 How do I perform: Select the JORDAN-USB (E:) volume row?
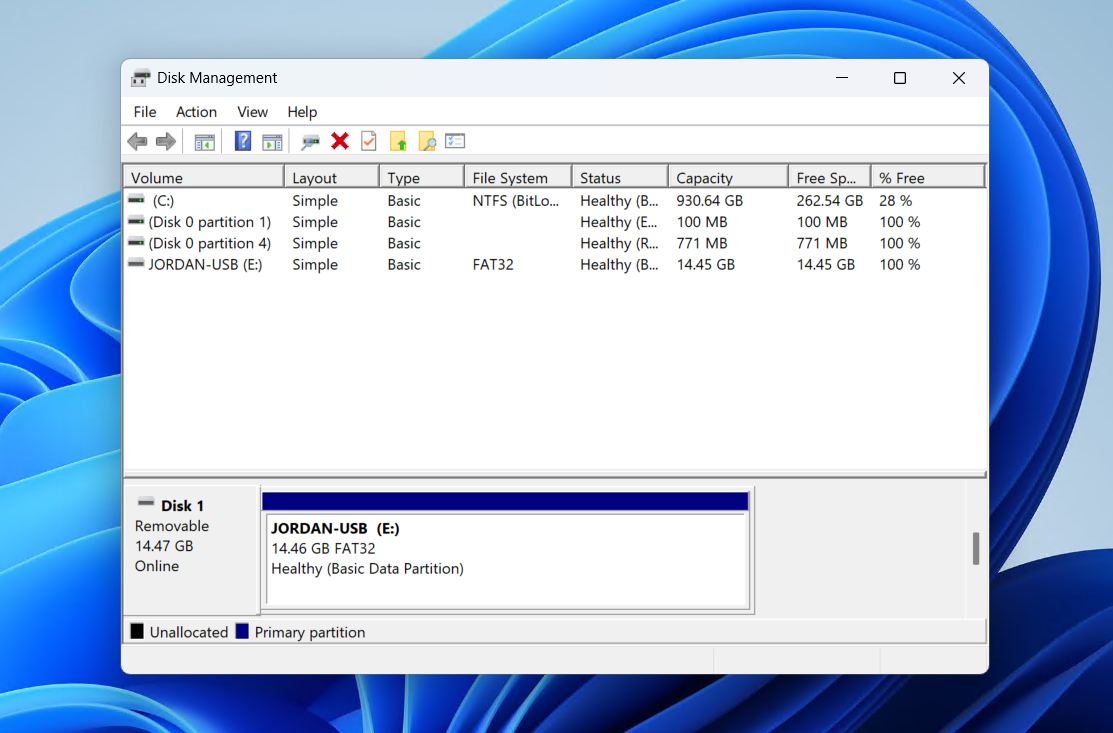(x=200, y=264)
